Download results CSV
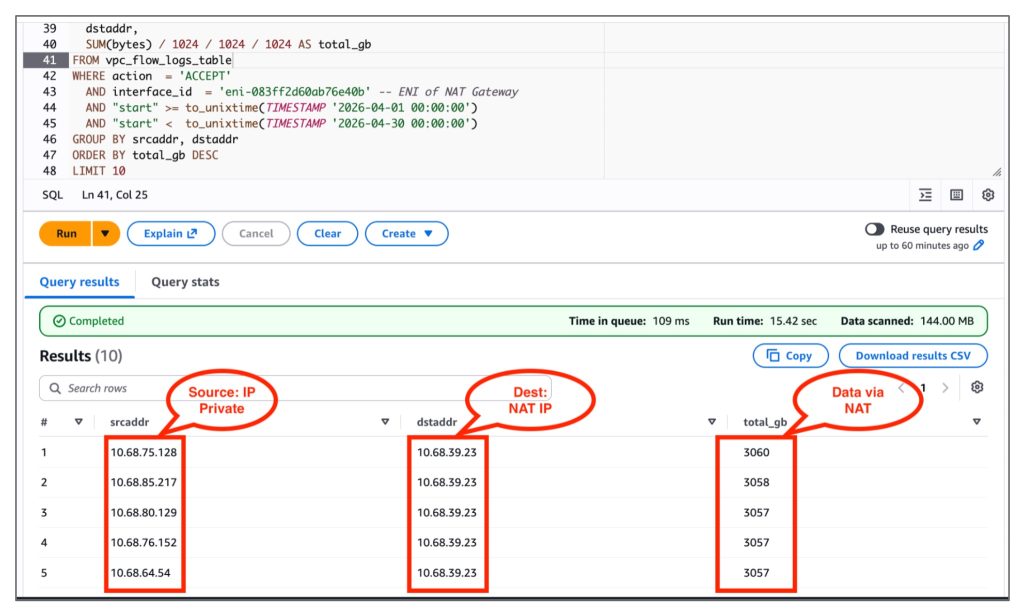This screenshot has width=1024, height=611. click(913, 356)
